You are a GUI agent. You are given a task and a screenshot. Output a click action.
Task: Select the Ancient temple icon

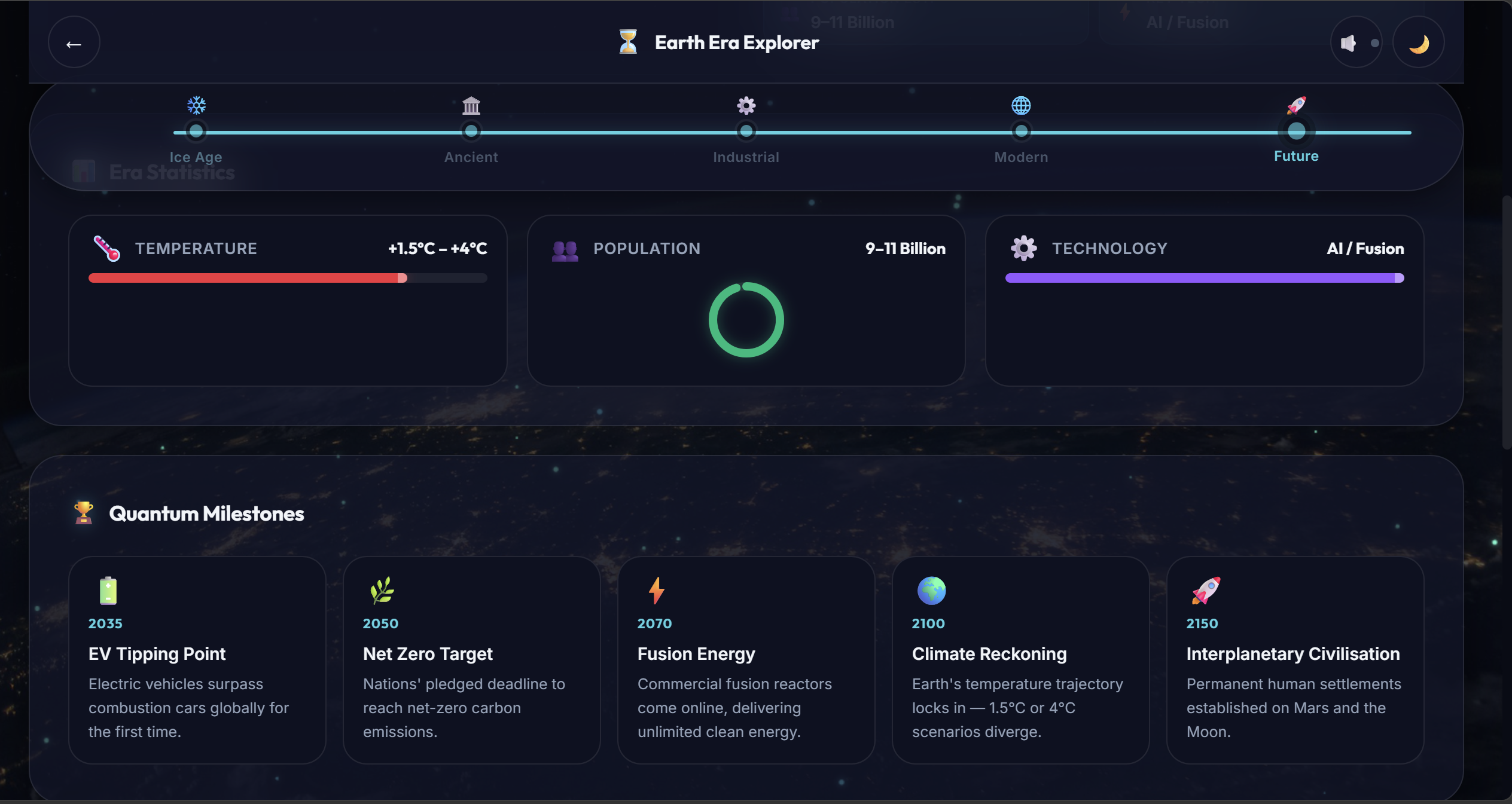(471, 106)
